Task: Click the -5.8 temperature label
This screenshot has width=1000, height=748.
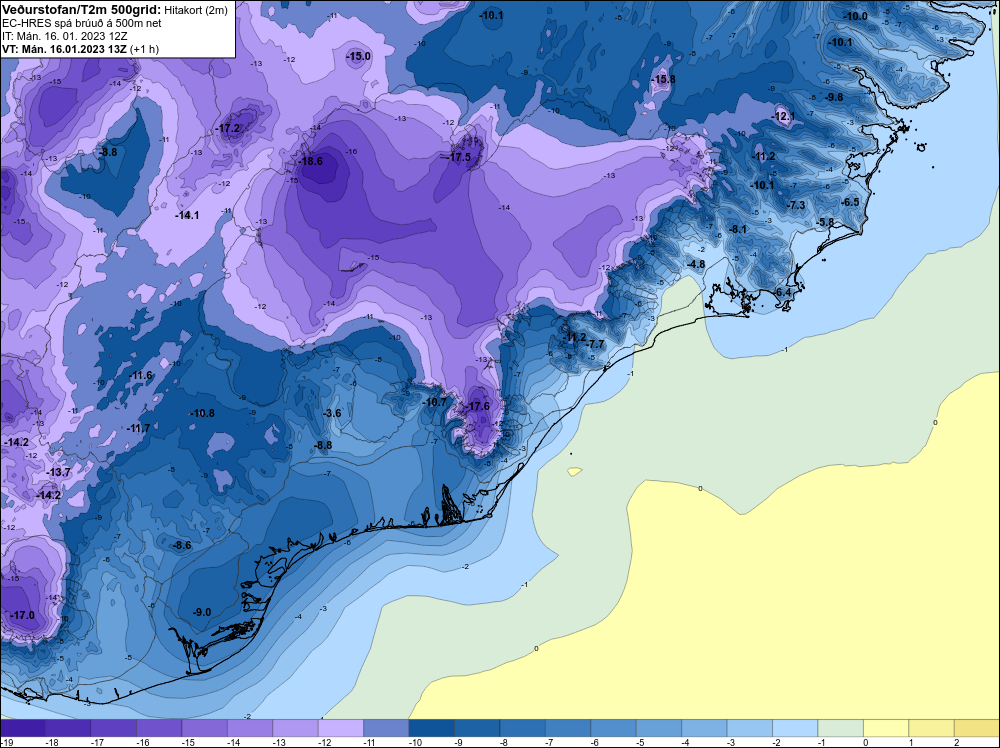Action: [x=826, y=222]
